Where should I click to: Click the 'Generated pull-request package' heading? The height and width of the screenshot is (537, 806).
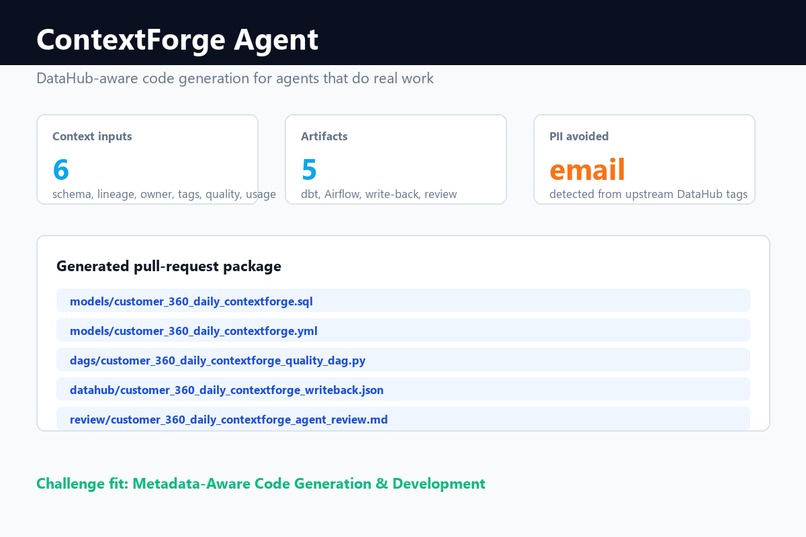tap(169, 266)
